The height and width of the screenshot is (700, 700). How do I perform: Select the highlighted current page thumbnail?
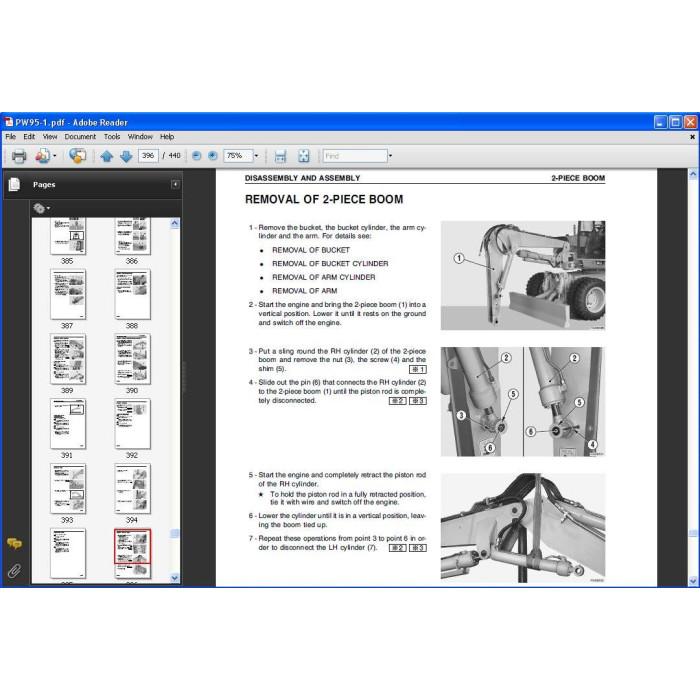tap(133, 554)
